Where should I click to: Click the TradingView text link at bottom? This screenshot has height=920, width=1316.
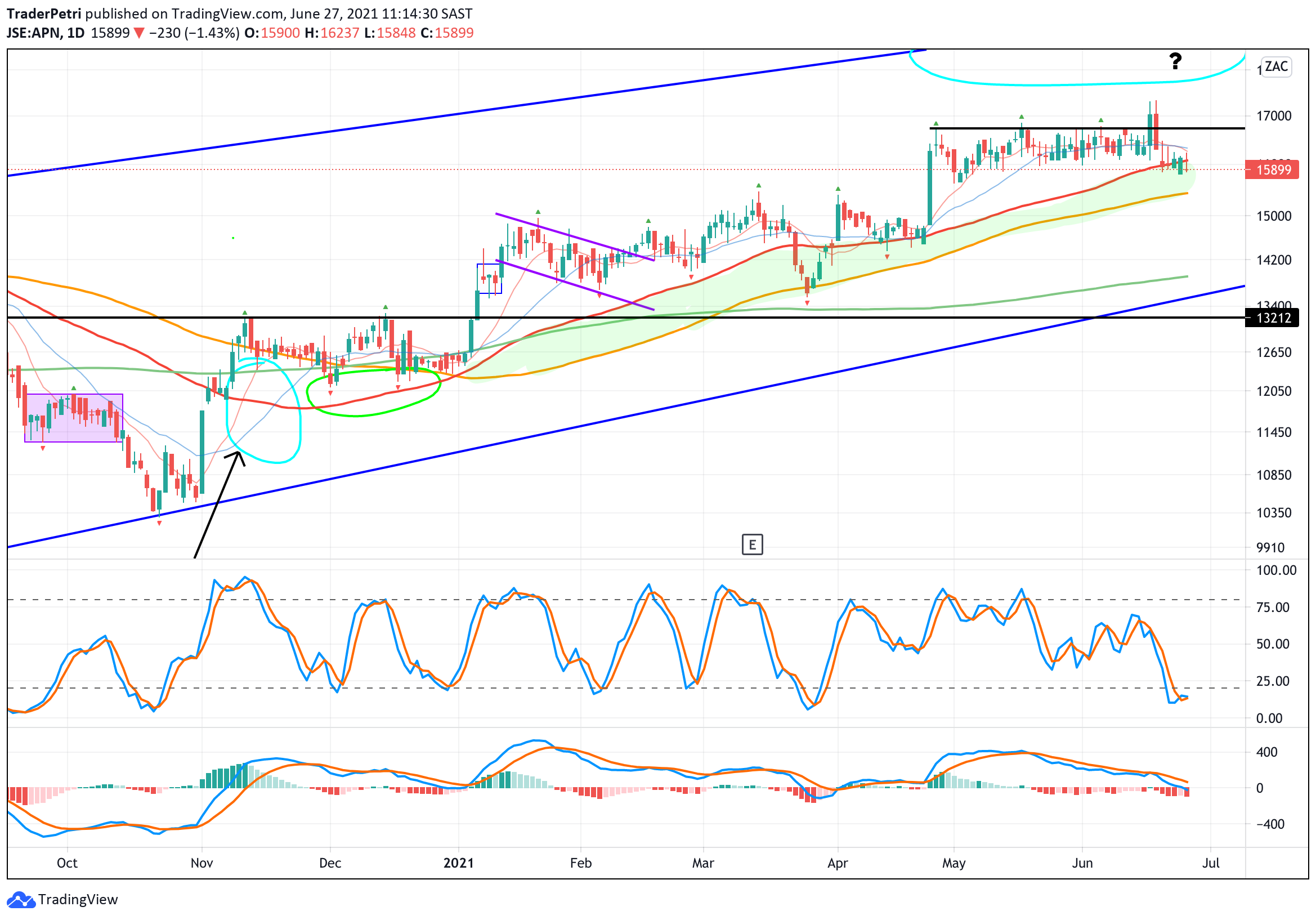(78, 899)
